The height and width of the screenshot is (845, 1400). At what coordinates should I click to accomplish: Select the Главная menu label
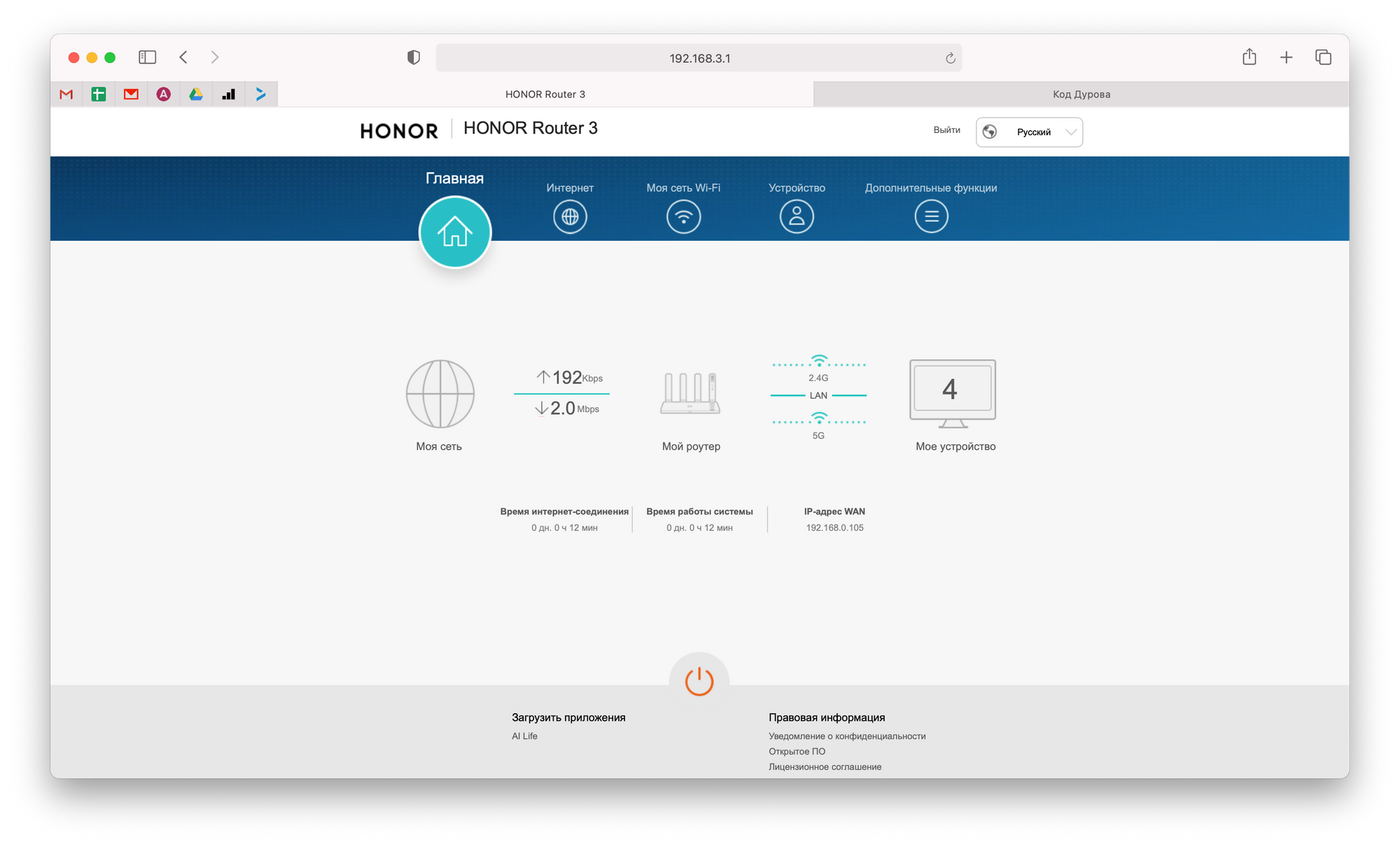pyautogui.click(x=454, y=179)
